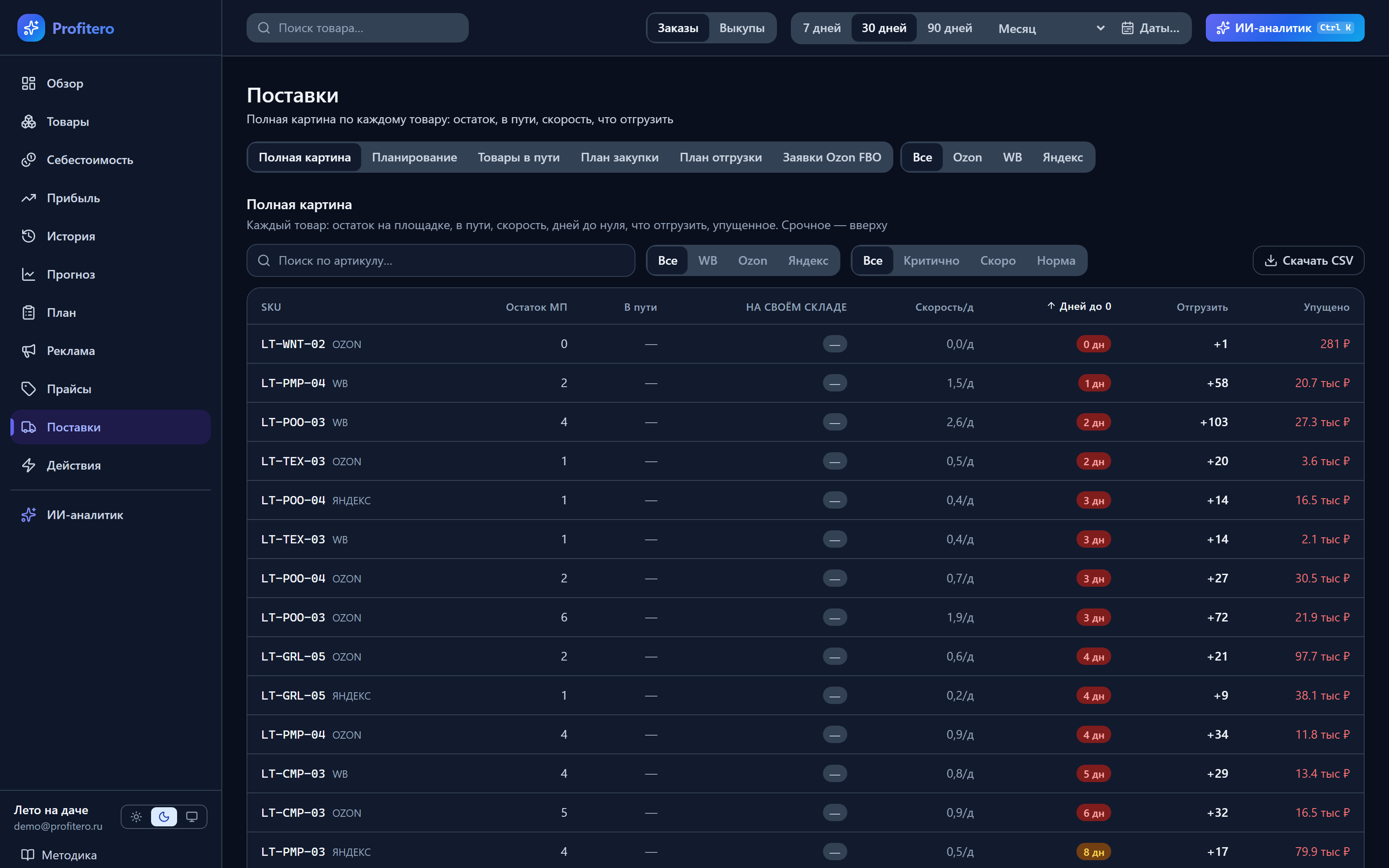The image size is (1389, 868).
Task: Sort by Упущено column header
Action: 1326,307
